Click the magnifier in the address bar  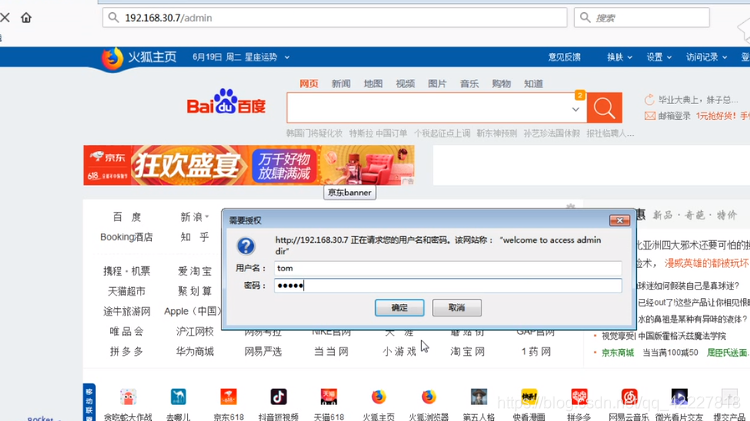[x=113, y=18]
